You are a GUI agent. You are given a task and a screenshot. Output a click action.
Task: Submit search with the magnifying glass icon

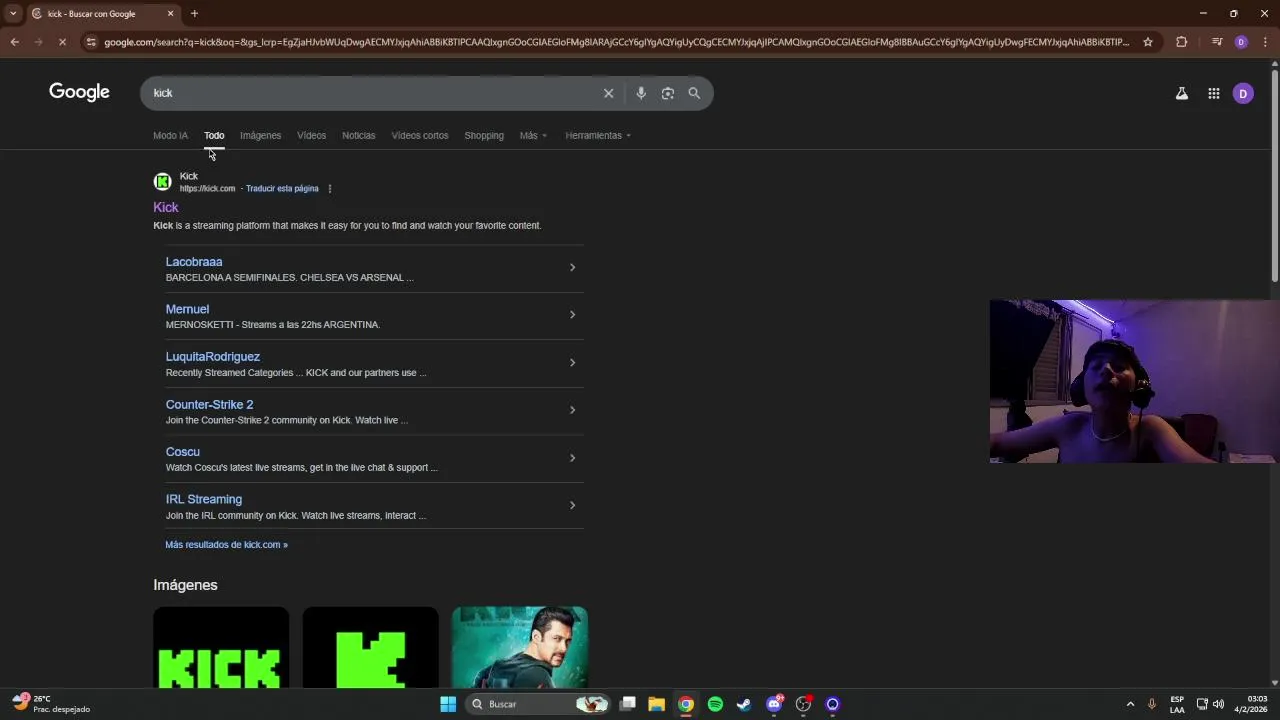tap(694, 93)
